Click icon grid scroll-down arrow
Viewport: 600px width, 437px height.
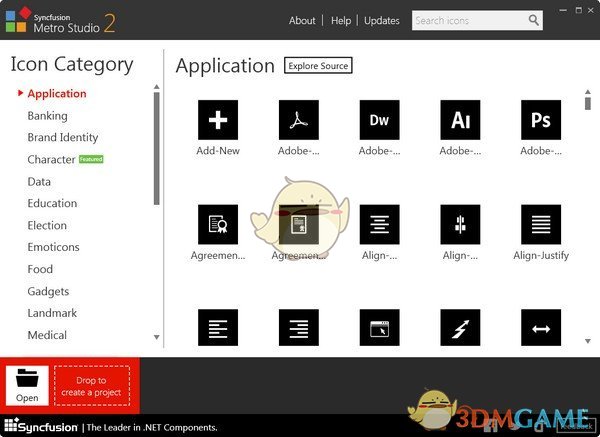click(588, 341)
